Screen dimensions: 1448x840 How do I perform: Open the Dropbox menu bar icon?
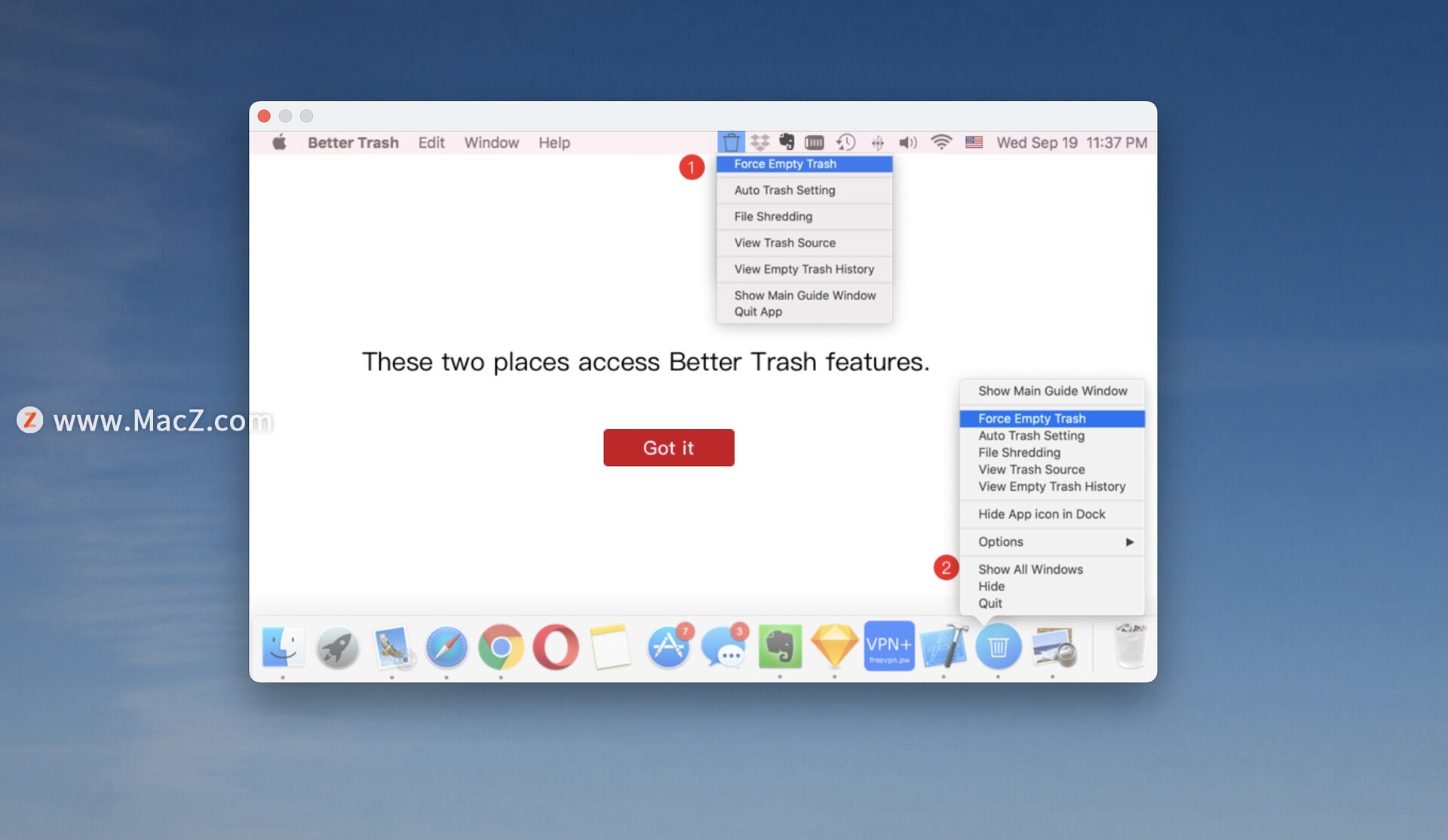(759, 143)
